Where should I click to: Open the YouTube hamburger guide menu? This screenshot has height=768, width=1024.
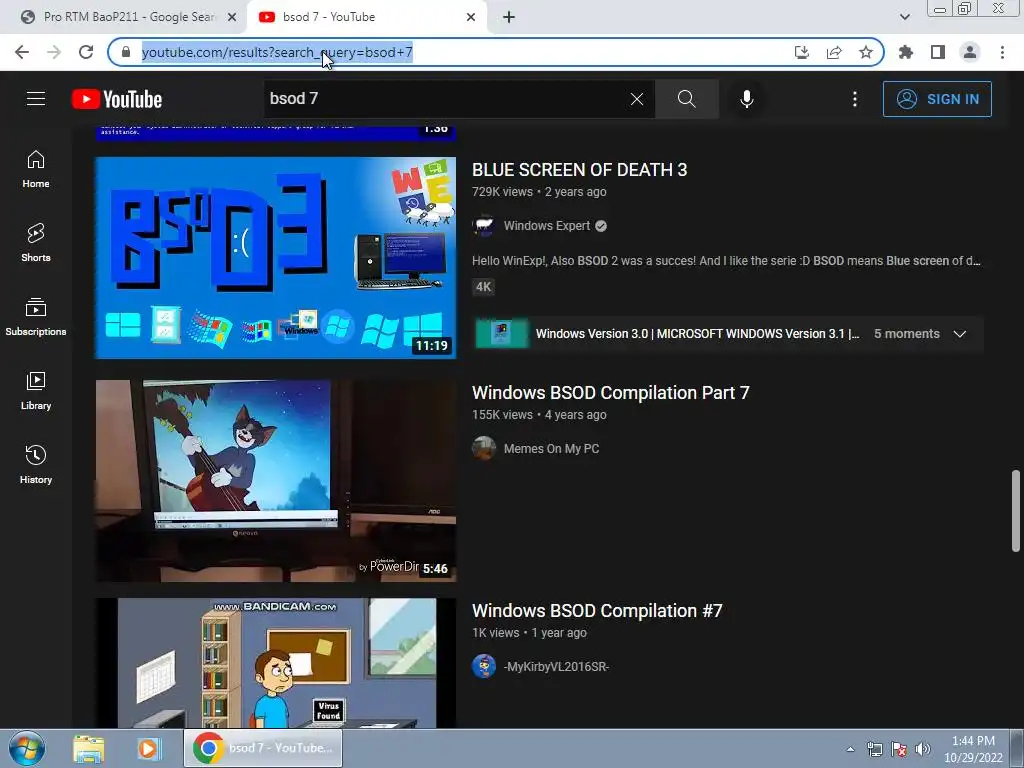[x=36, y=99]
